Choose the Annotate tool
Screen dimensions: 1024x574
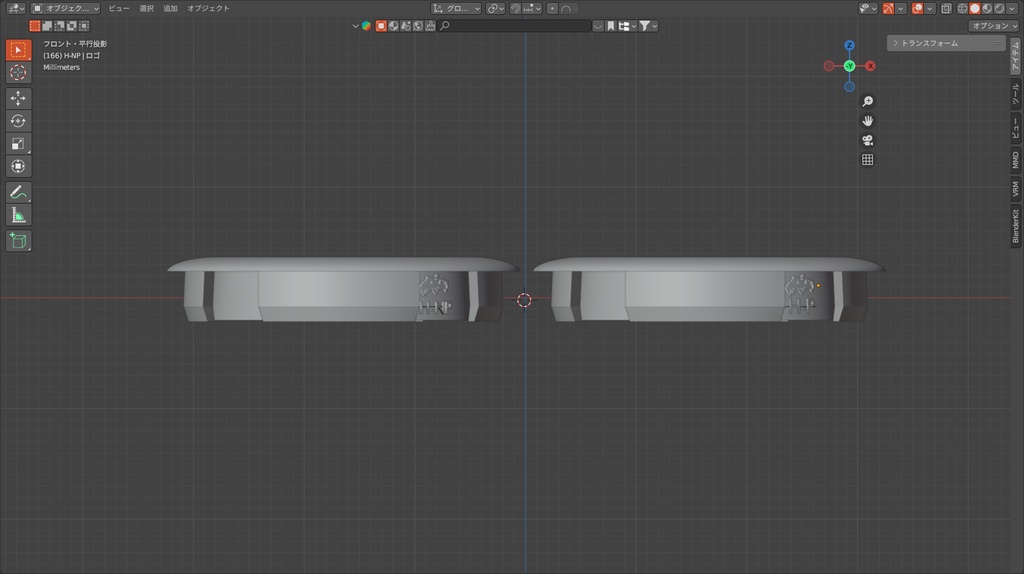(18, 192)
